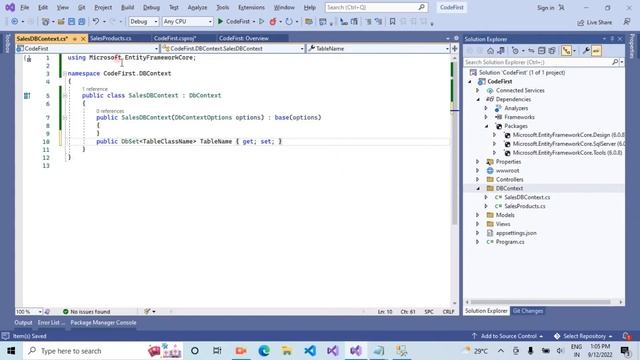Open Visual Studio Code from taskbar
The image size is (640, 360).
(x=310, y=351)
